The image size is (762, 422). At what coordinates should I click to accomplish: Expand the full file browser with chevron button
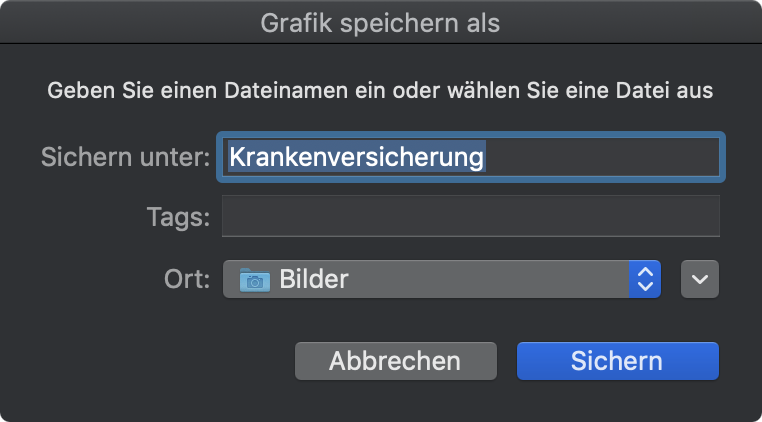[x=700, y=279]
